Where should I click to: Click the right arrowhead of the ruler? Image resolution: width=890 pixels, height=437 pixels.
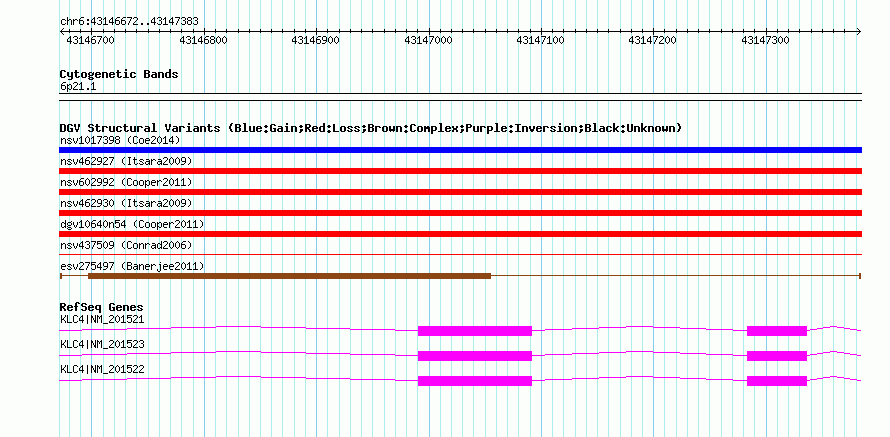pyautogui.click(x=858, y=31)
